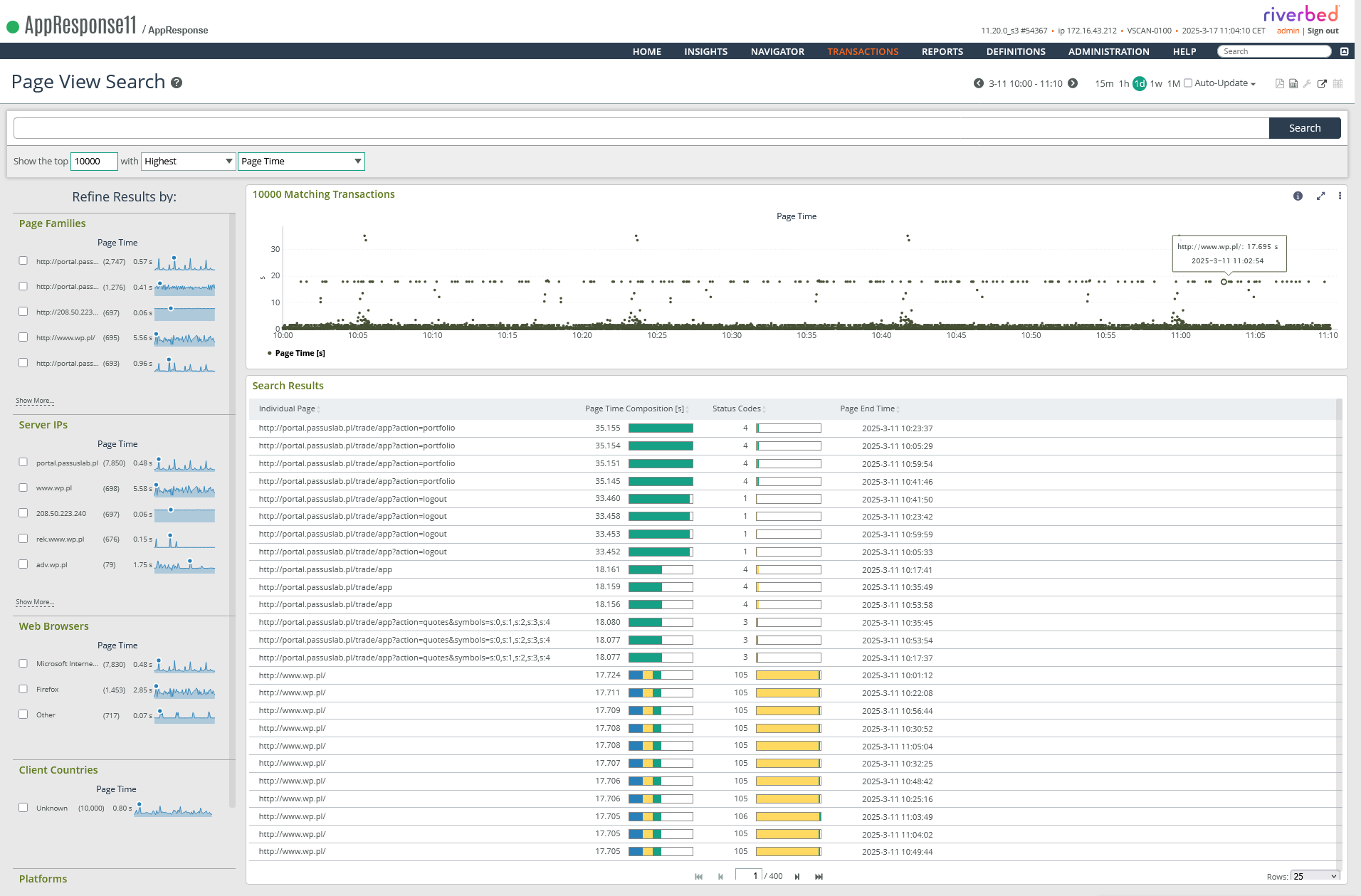
Task: Go to previous results page
Action: (x=720, y=876)
